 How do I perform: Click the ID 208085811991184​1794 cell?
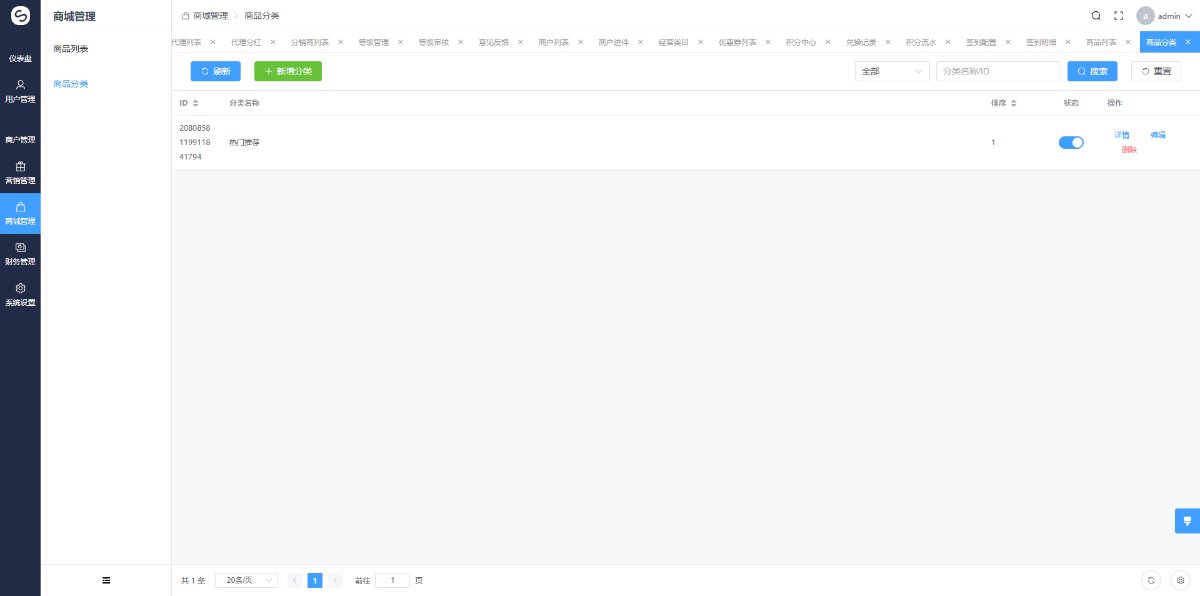[195, 142]
